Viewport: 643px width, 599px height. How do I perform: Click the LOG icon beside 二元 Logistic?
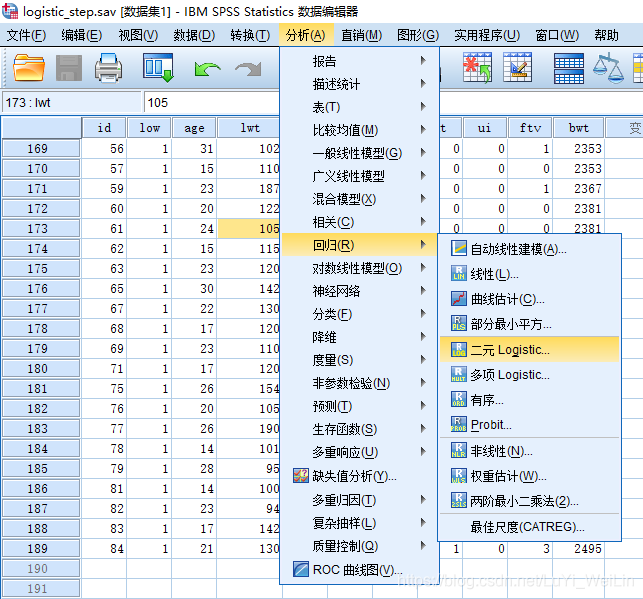(x=458, y=349)
